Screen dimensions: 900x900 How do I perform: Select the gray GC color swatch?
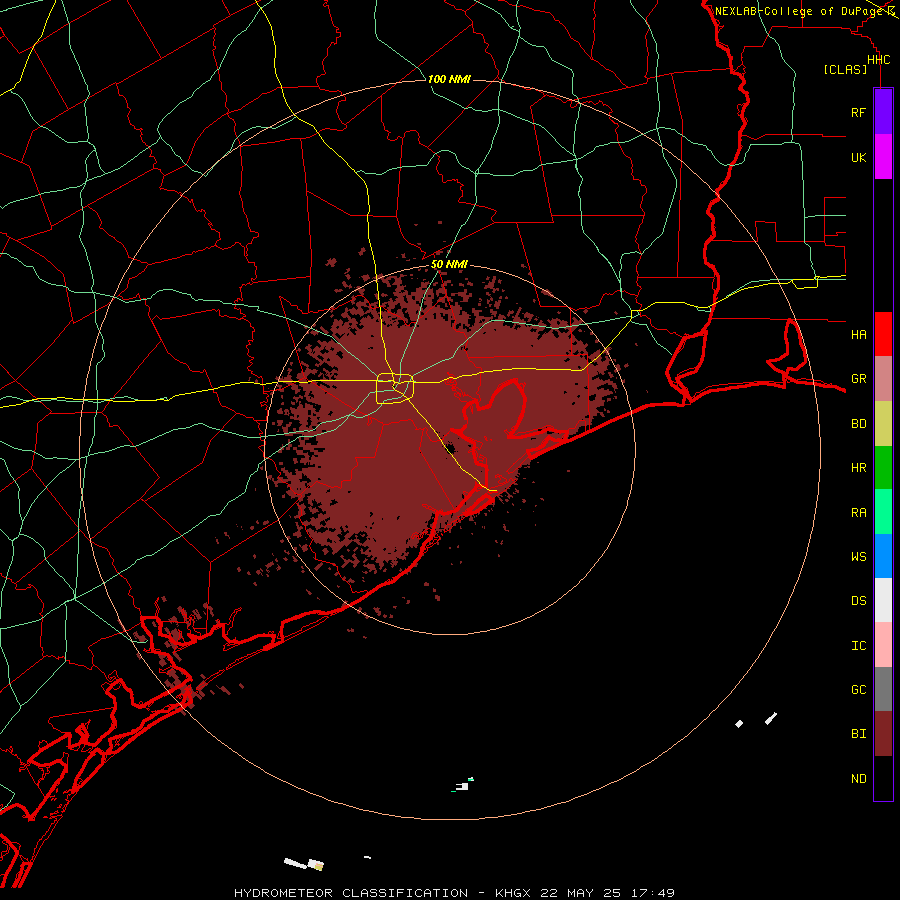point(883,689)
